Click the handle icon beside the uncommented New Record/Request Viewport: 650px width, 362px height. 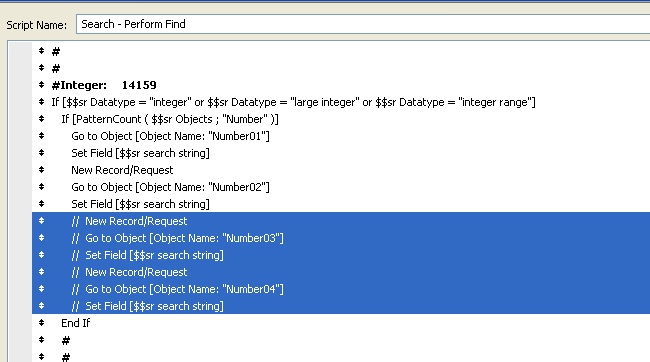pos(41,170)
